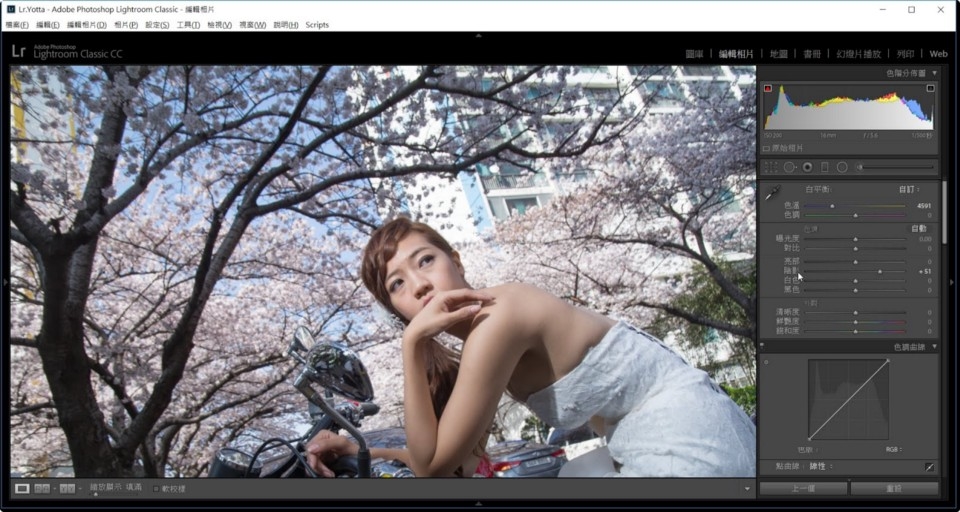Screen dimensions: 960x512
Task: Click the tool strip size slider handle
Action: (x=860, y=167)
